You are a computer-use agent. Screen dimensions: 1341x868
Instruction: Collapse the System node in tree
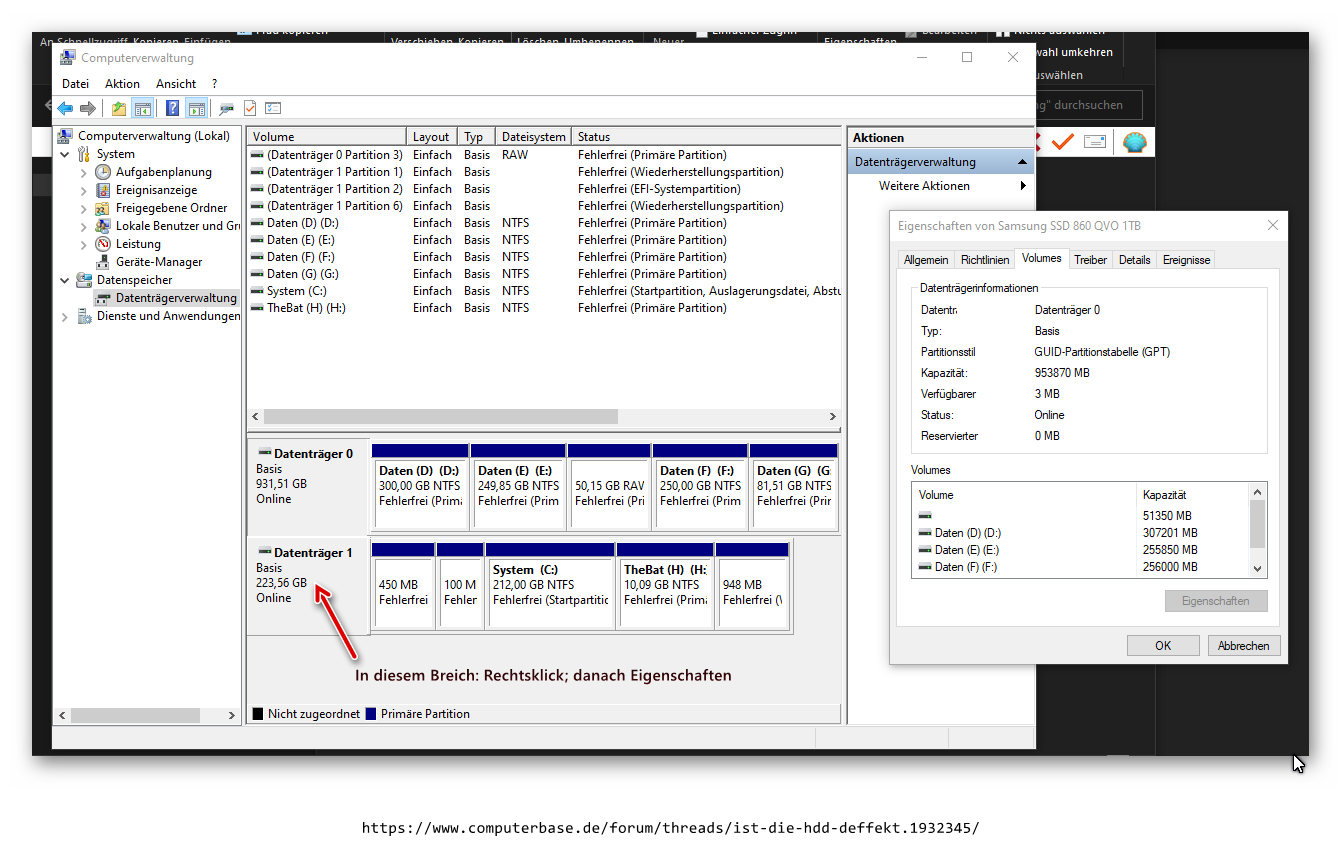click(65, 154)
